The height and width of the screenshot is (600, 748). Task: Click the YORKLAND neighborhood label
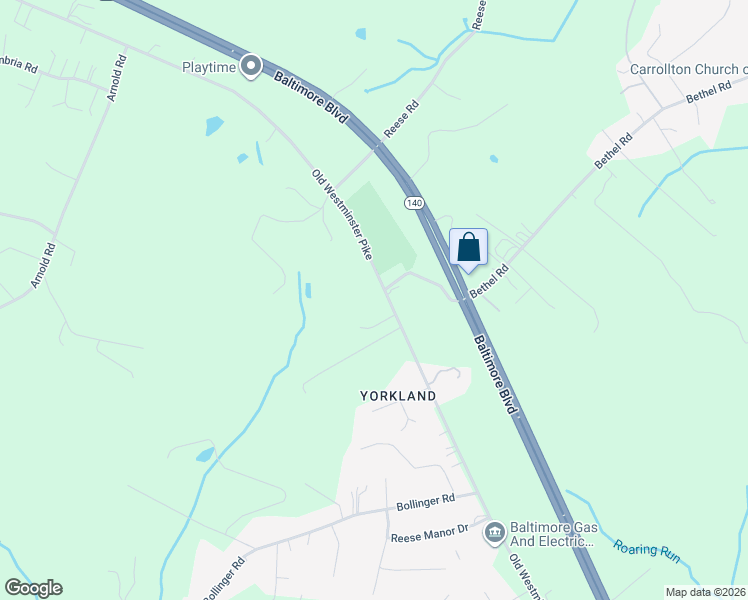point(398,396)
